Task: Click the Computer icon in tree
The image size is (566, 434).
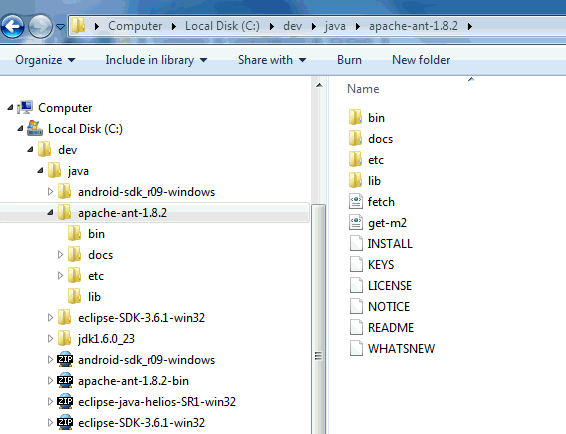Action: [x=25, y=108]
